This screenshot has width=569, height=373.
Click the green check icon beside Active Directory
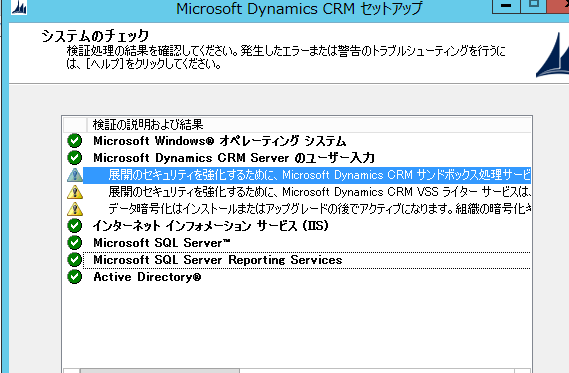75,277
